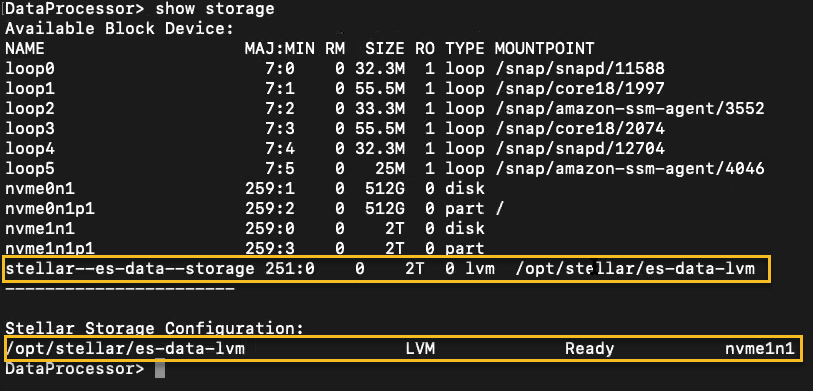Click mount point /snap/core18/1997
This screenshot has height=391, width=813.
pos(580,89)
